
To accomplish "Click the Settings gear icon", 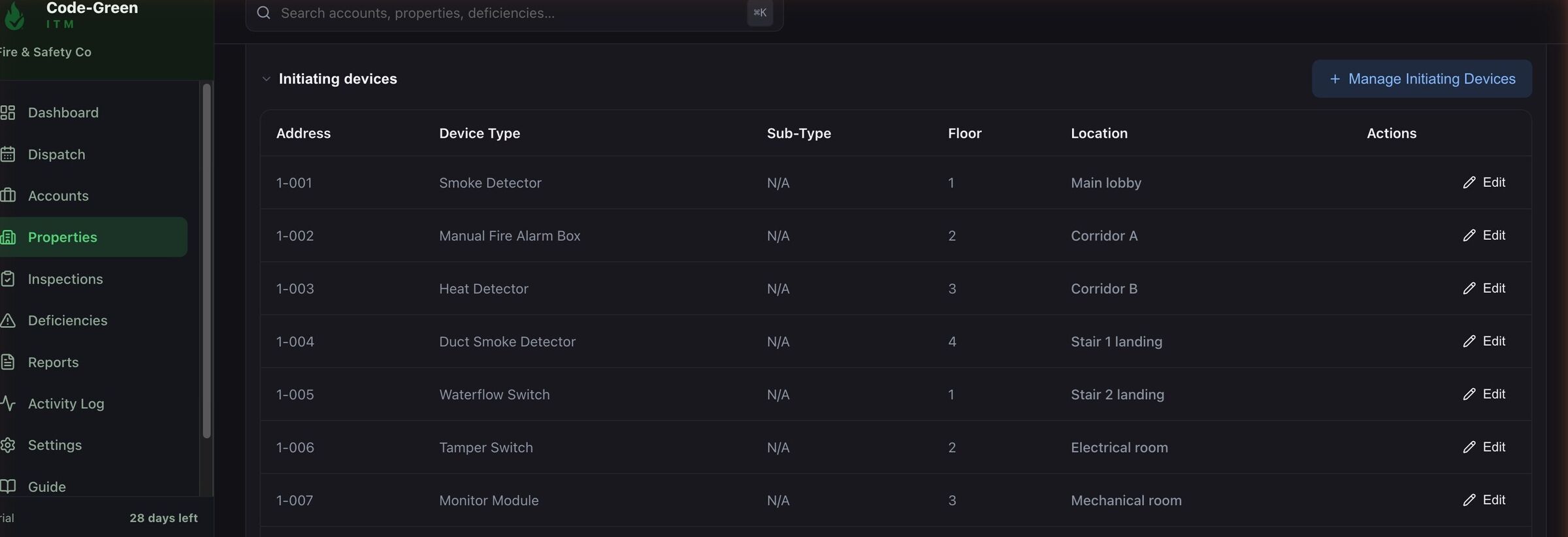I will 8,445.
